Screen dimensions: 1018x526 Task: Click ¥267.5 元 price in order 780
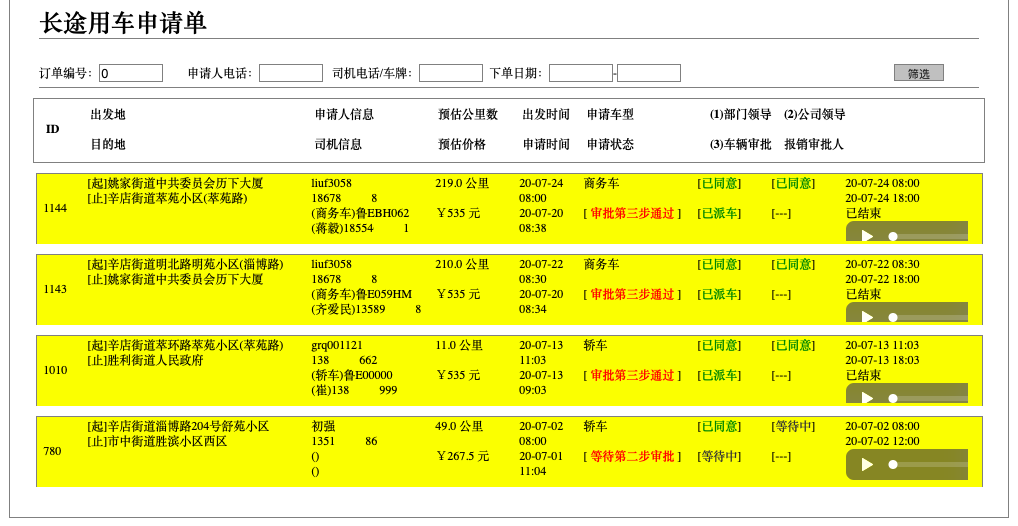coord(462,457)
